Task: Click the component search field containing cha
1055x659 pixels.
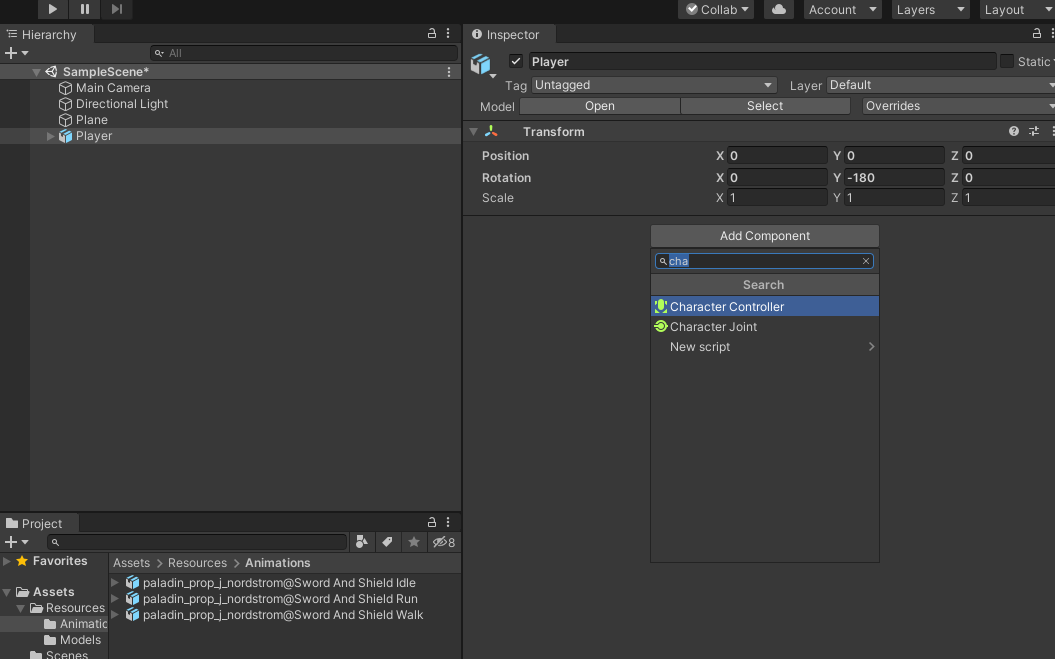Action: [764, 261]
